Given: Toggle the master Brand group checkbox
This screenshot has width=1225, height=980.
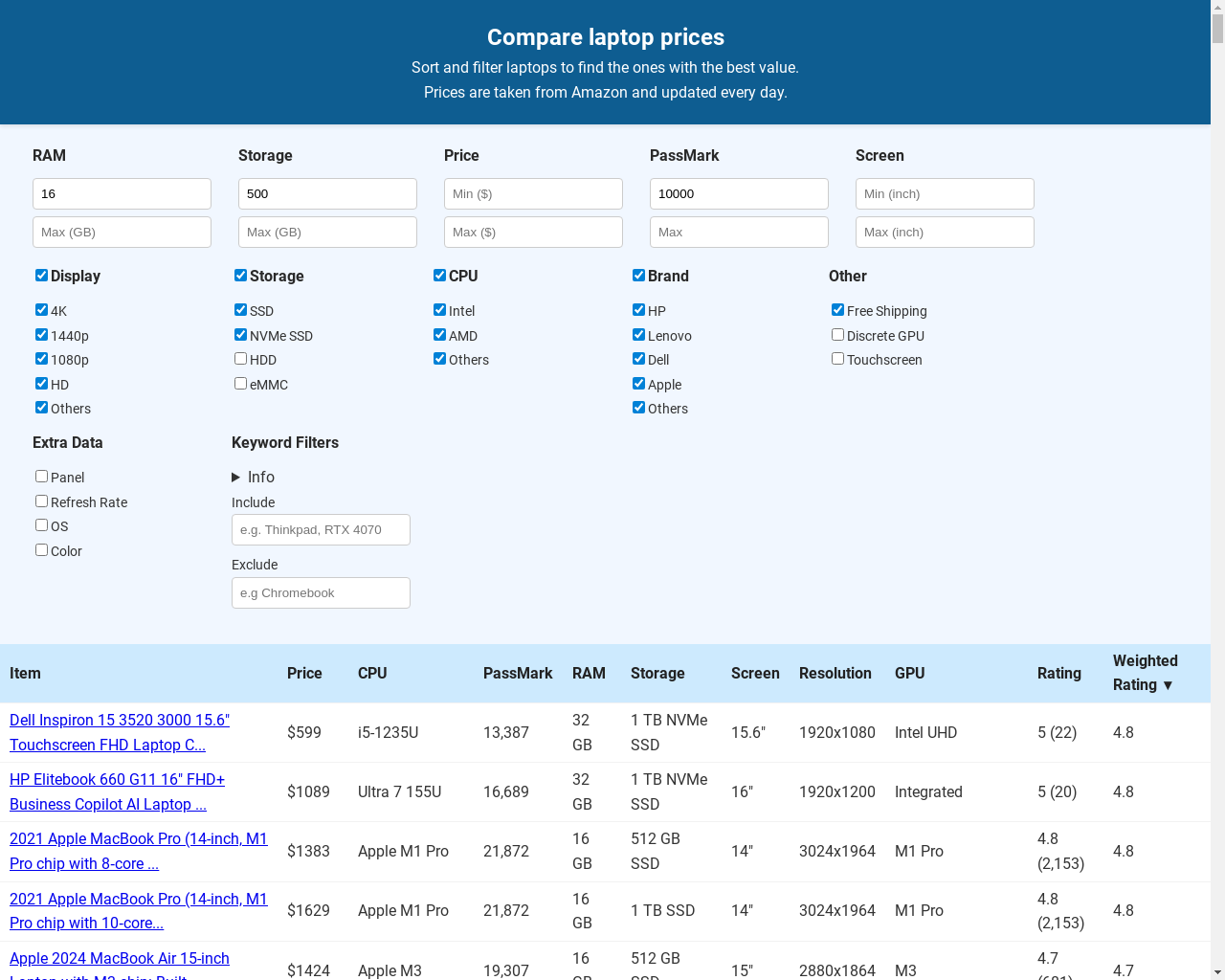Looking at the screenshot, I should pyautogui.click(x=638, y=276).
